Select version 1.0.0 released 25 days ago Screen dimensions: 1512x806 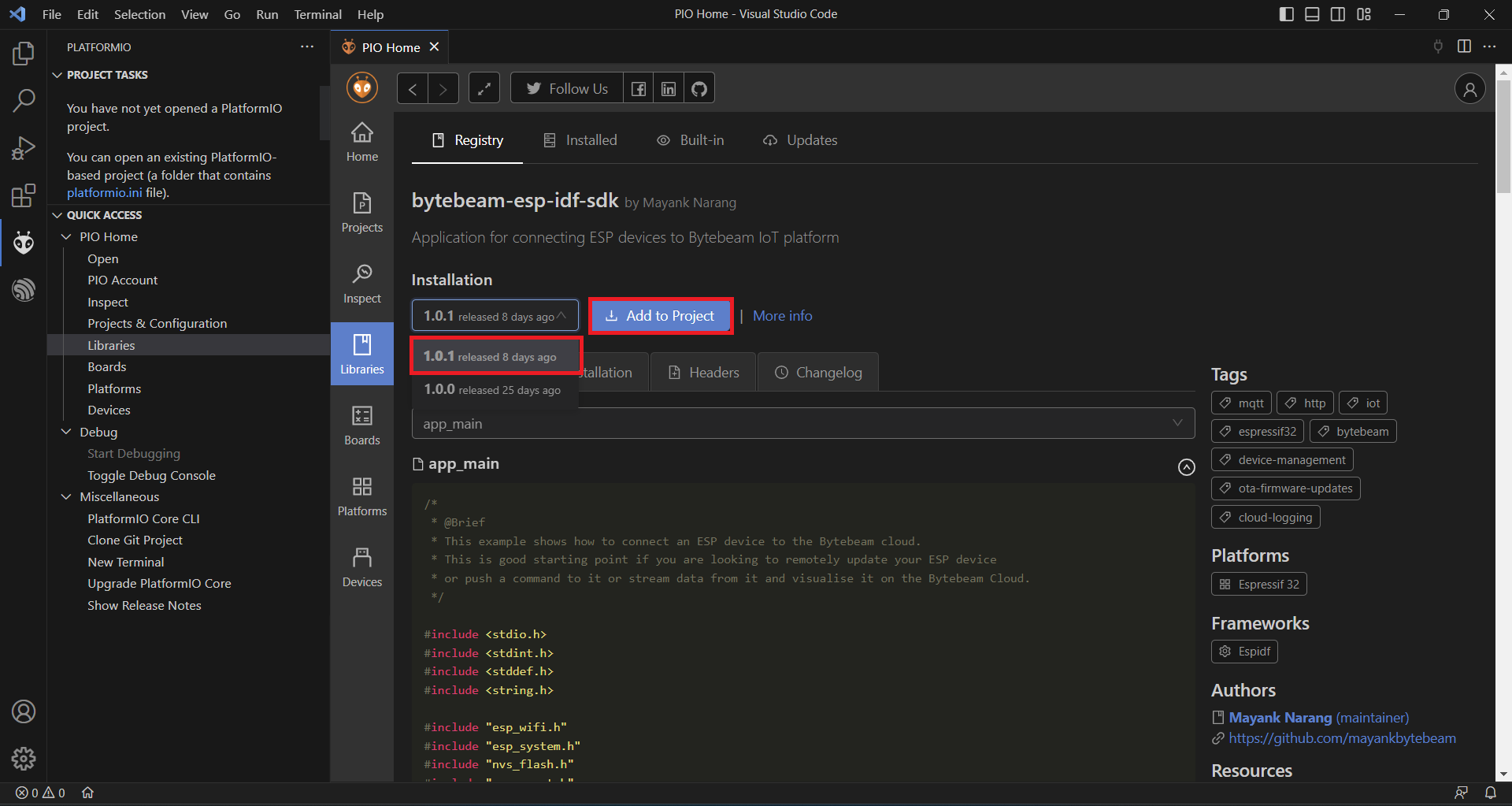click(x=492, y=390)
